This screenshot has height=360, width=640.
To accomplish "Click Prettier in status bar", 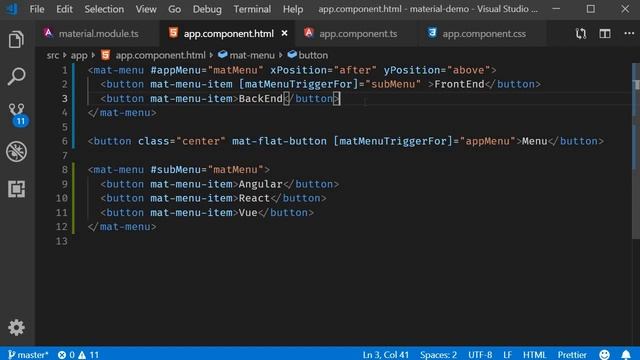I will click(x=572, y=355).
